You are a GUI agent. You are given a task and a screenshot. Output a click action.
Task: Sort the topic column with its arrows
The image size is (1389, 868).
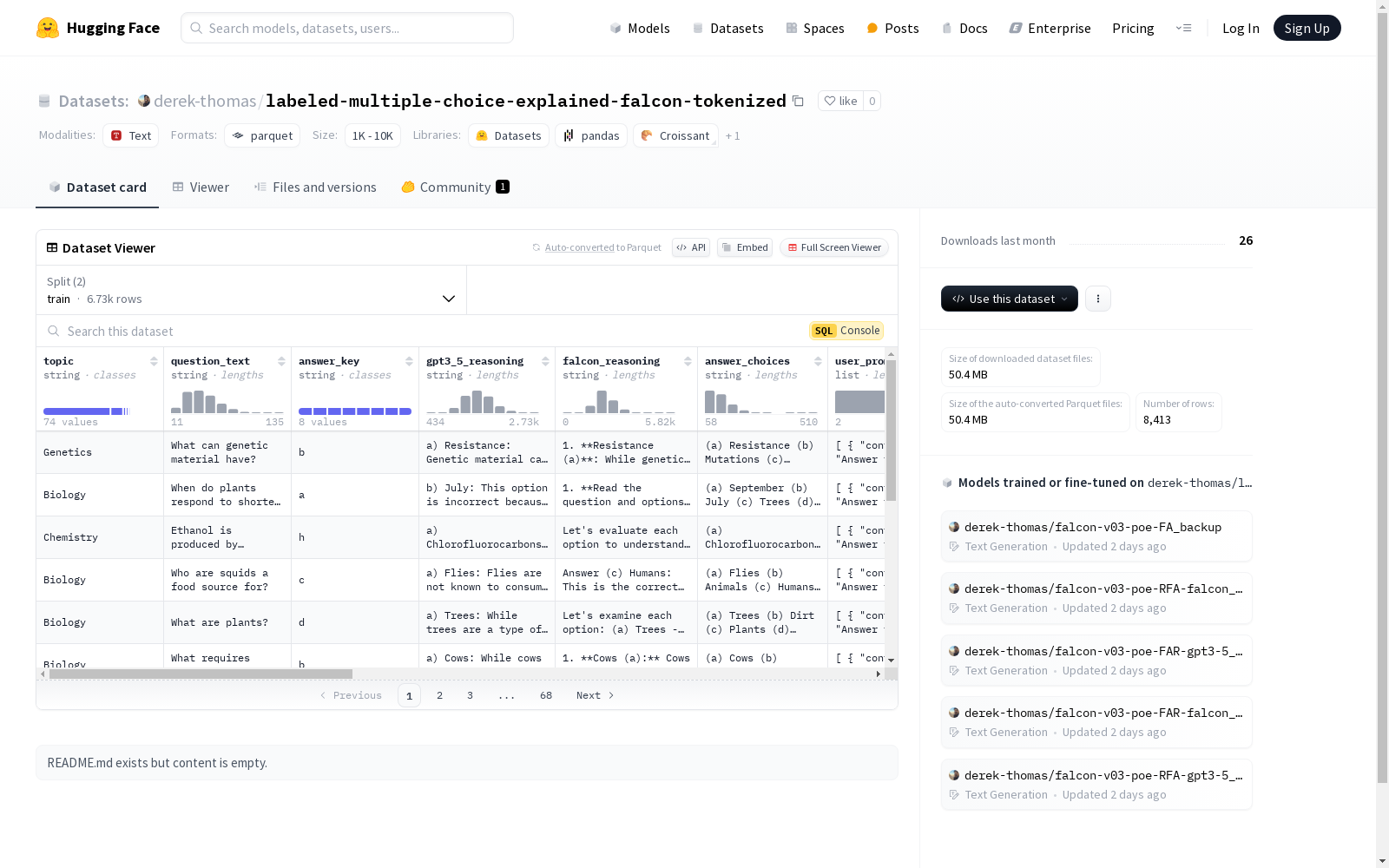(x=154, y=361)
